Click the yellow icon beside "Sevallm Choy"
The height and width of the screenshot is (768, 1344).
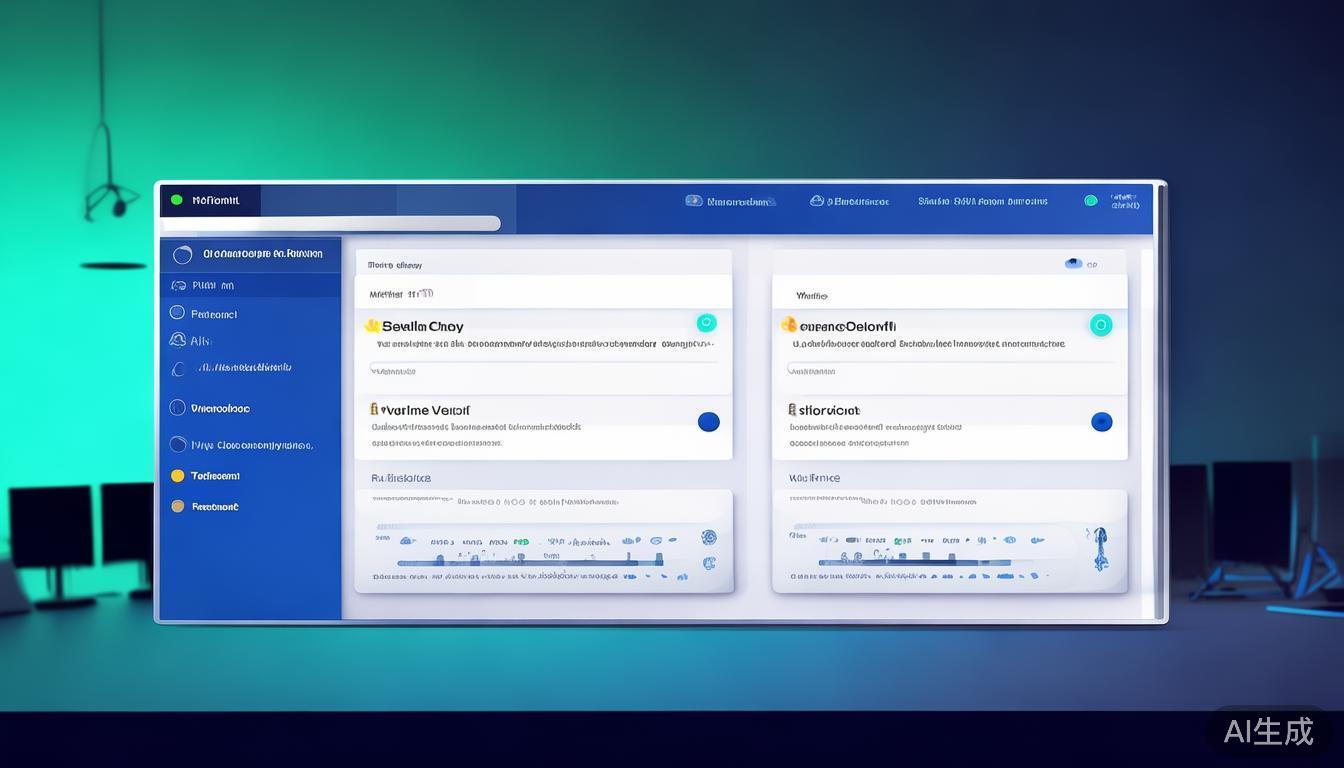(372, 326)
